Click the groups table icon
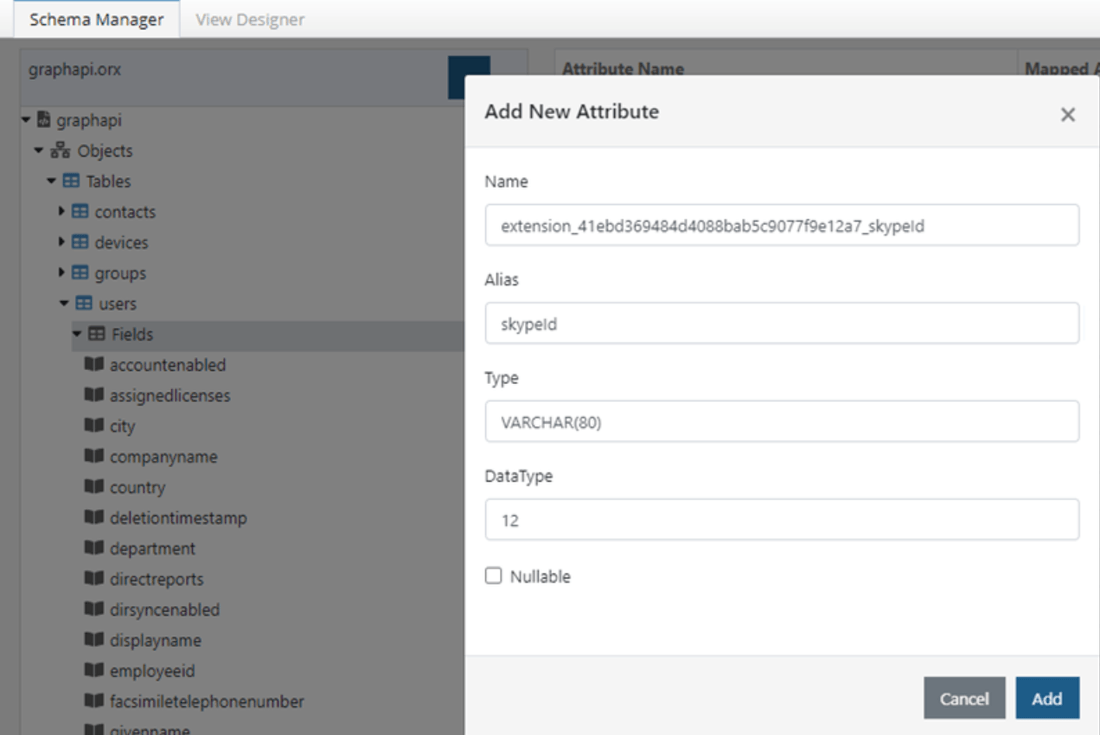 tap(80, 272)
